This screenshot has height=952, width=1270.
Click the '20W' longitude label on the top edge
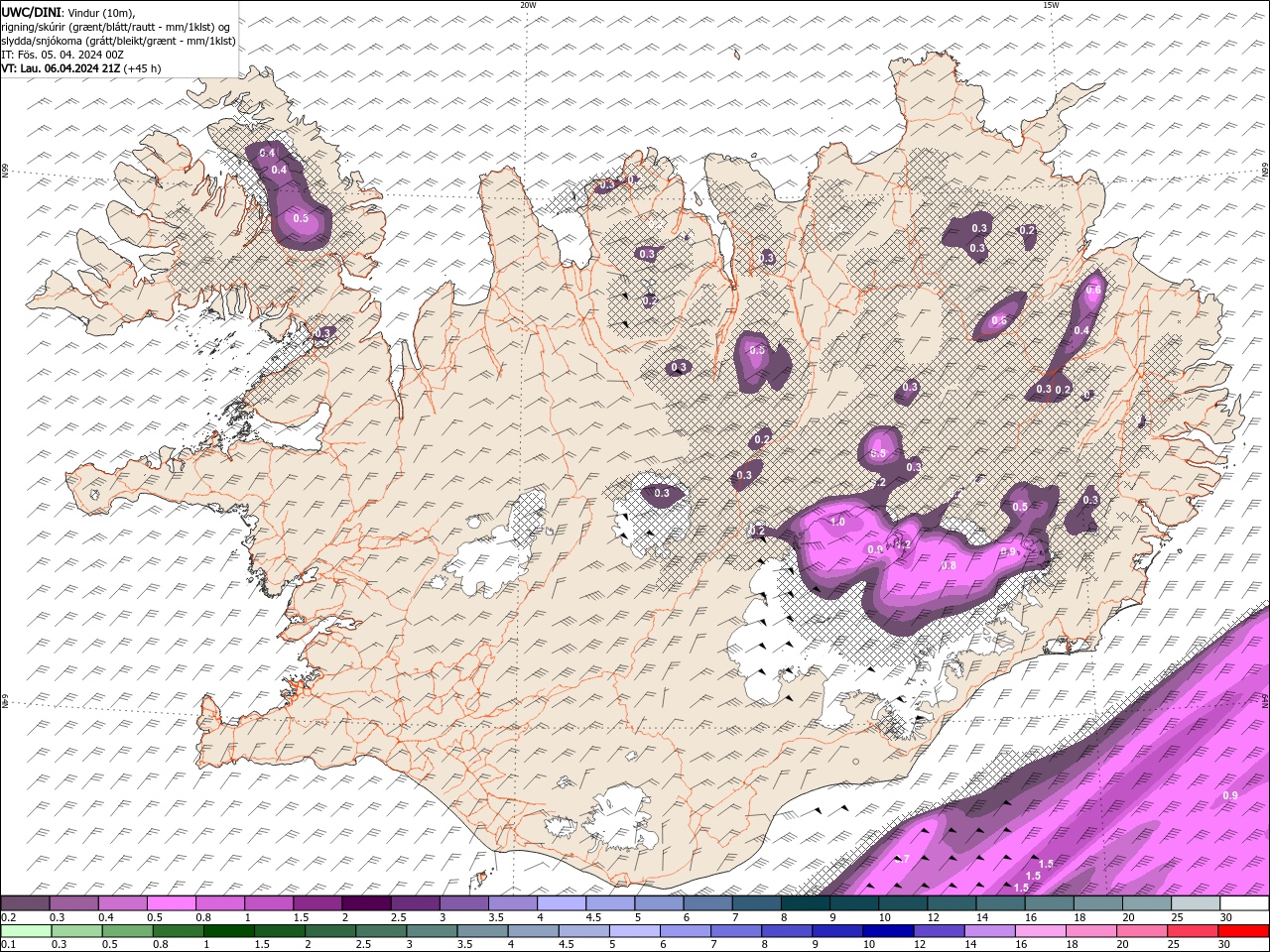528,5
